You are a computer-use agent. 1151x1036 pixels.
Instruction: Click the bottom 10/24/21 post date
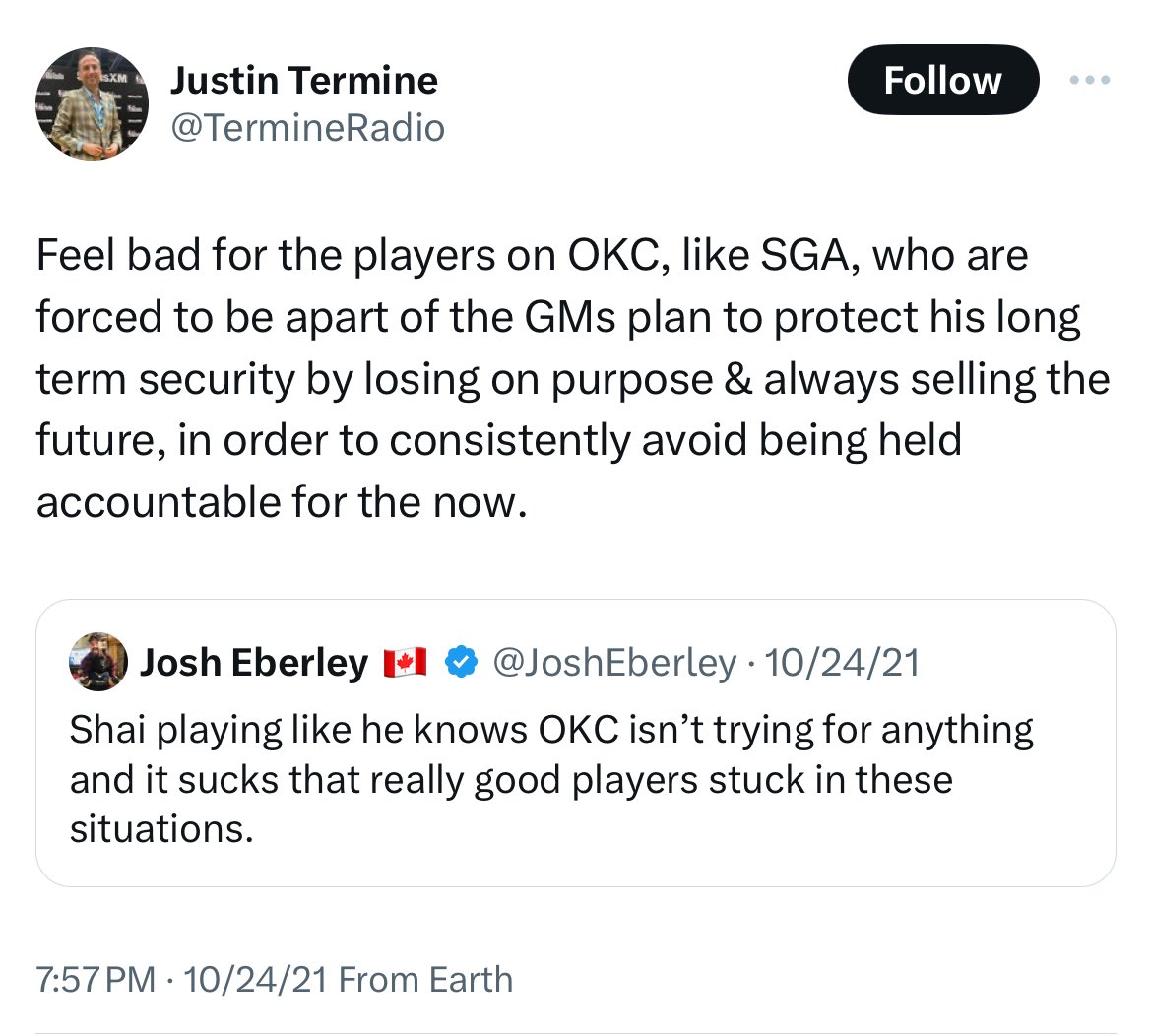pos(255,980)
